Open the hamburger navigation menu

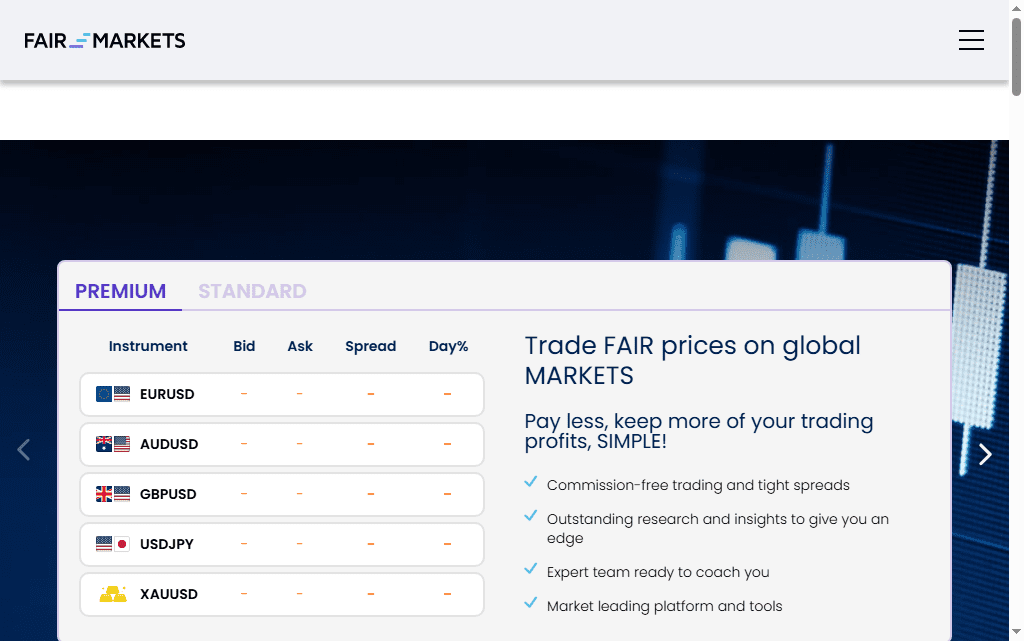[971, 40]
